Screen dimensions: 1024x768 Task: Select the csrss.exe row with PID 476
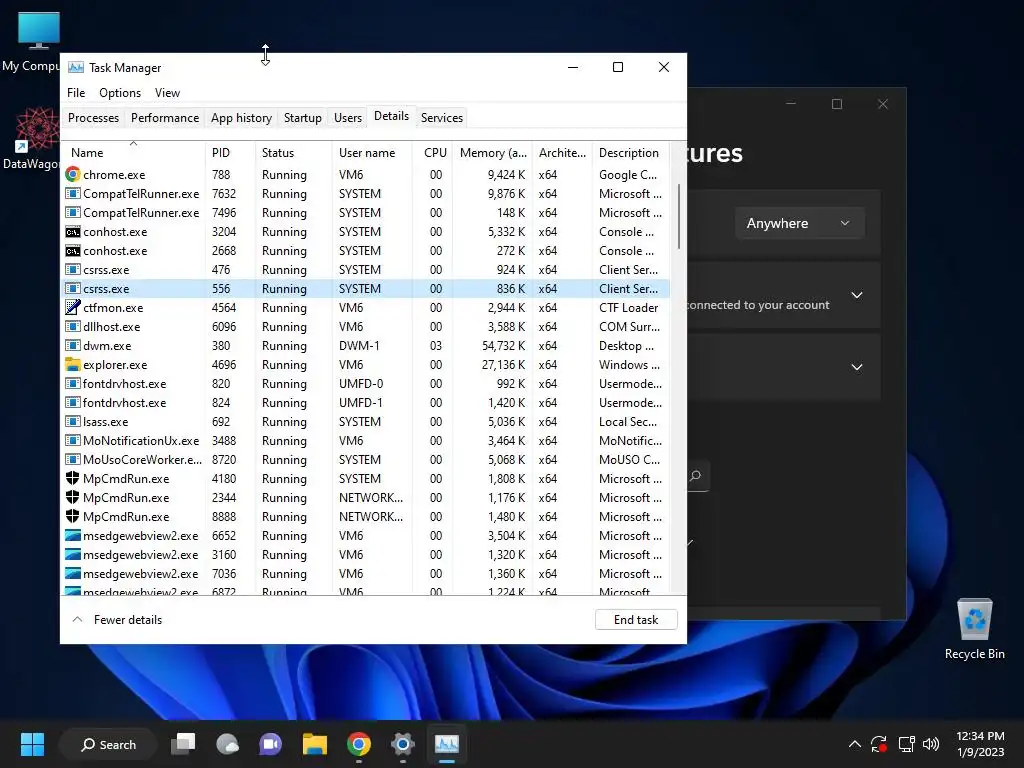tap(366, 270)
